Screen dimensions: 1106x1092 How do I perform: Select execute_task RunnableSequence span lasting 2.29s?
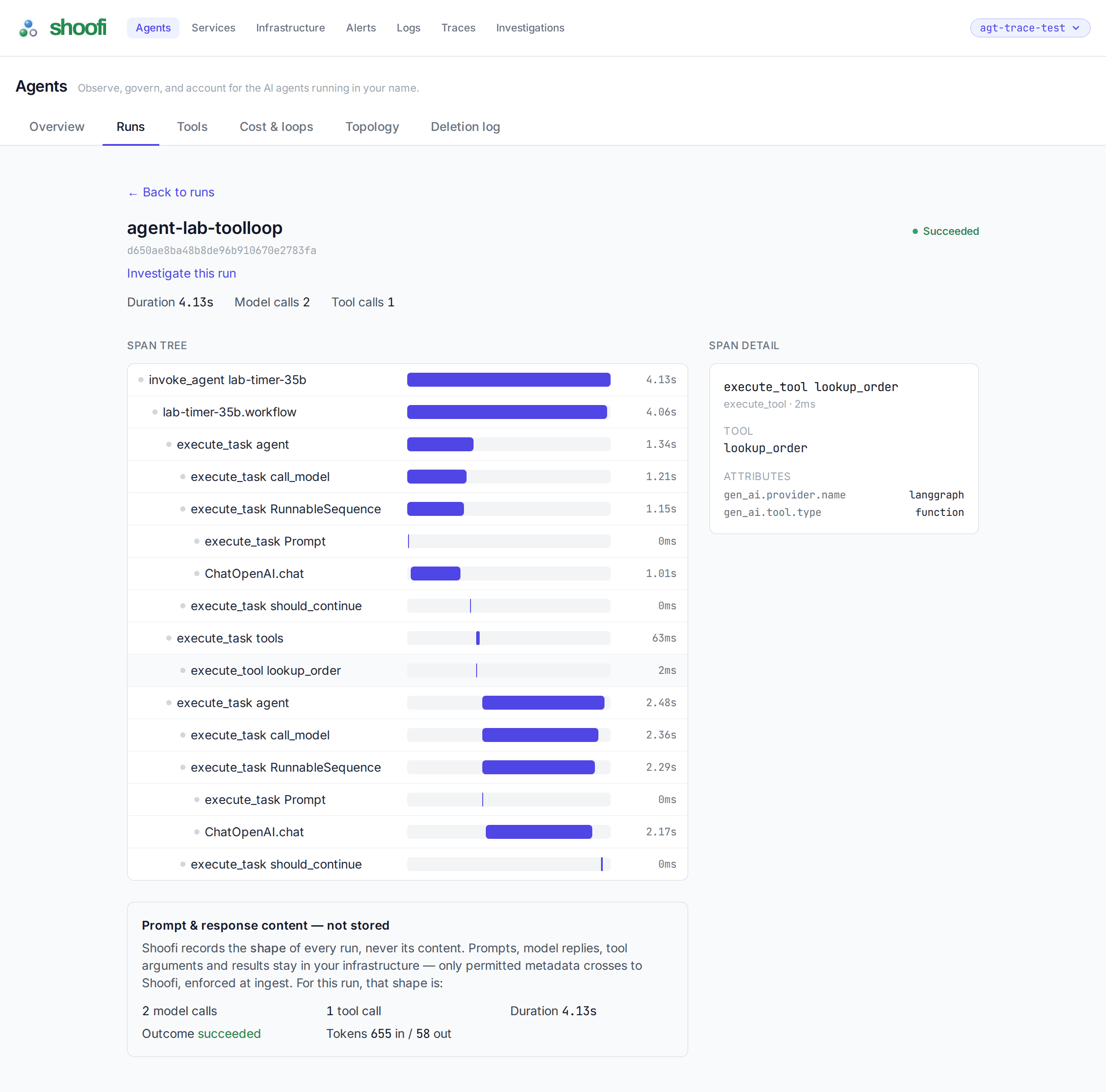[407, 767]
